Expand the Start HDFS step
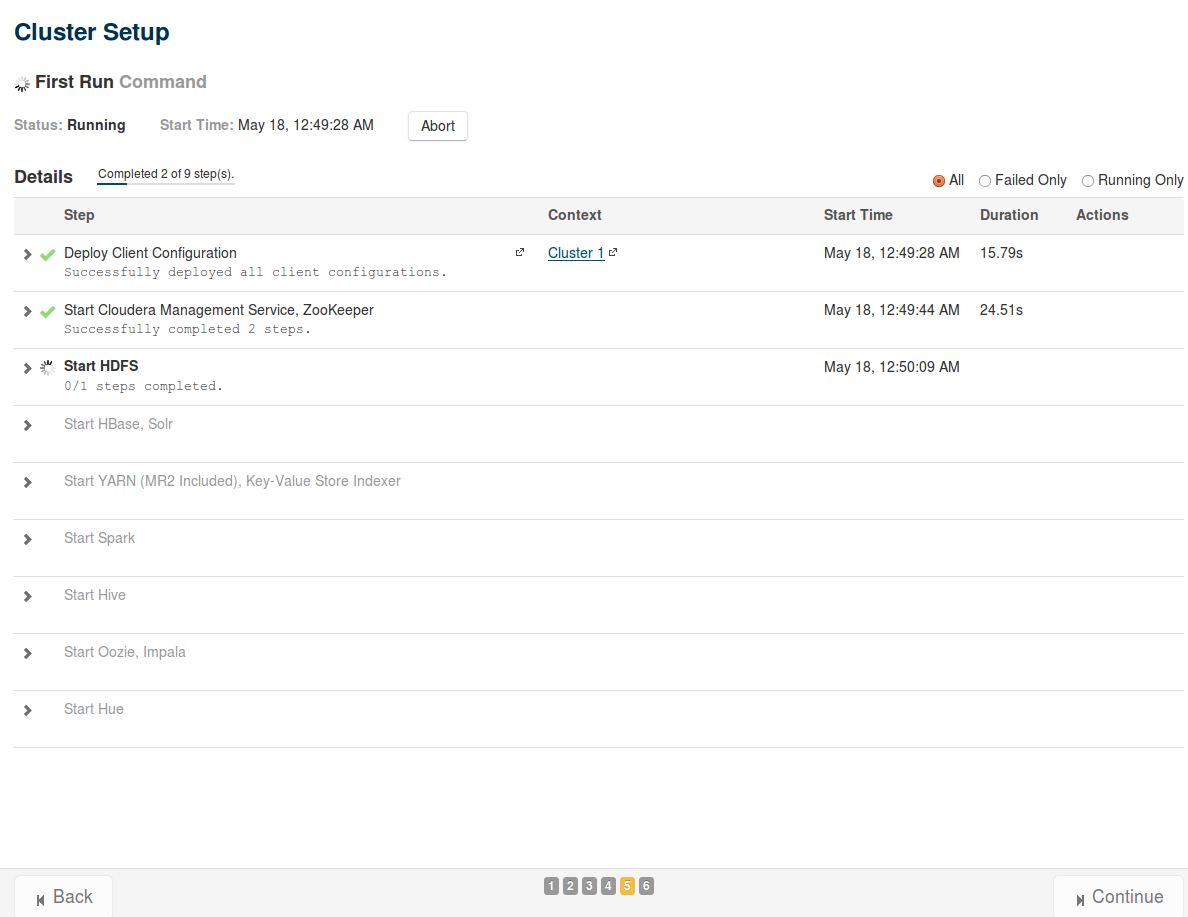 28,368
